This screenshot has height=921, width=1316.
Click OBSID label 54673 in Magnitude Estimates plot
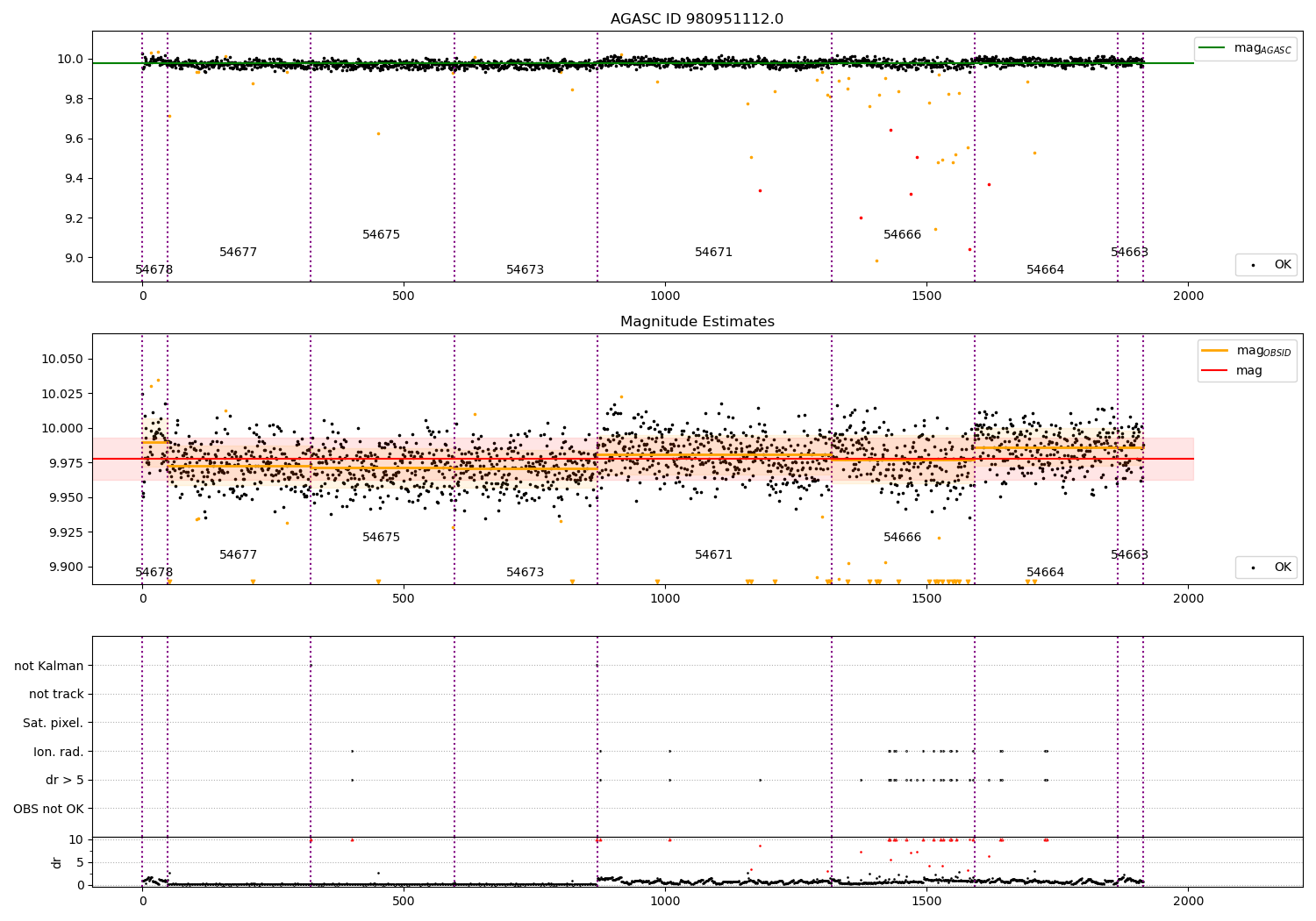[x=526, y=573]
